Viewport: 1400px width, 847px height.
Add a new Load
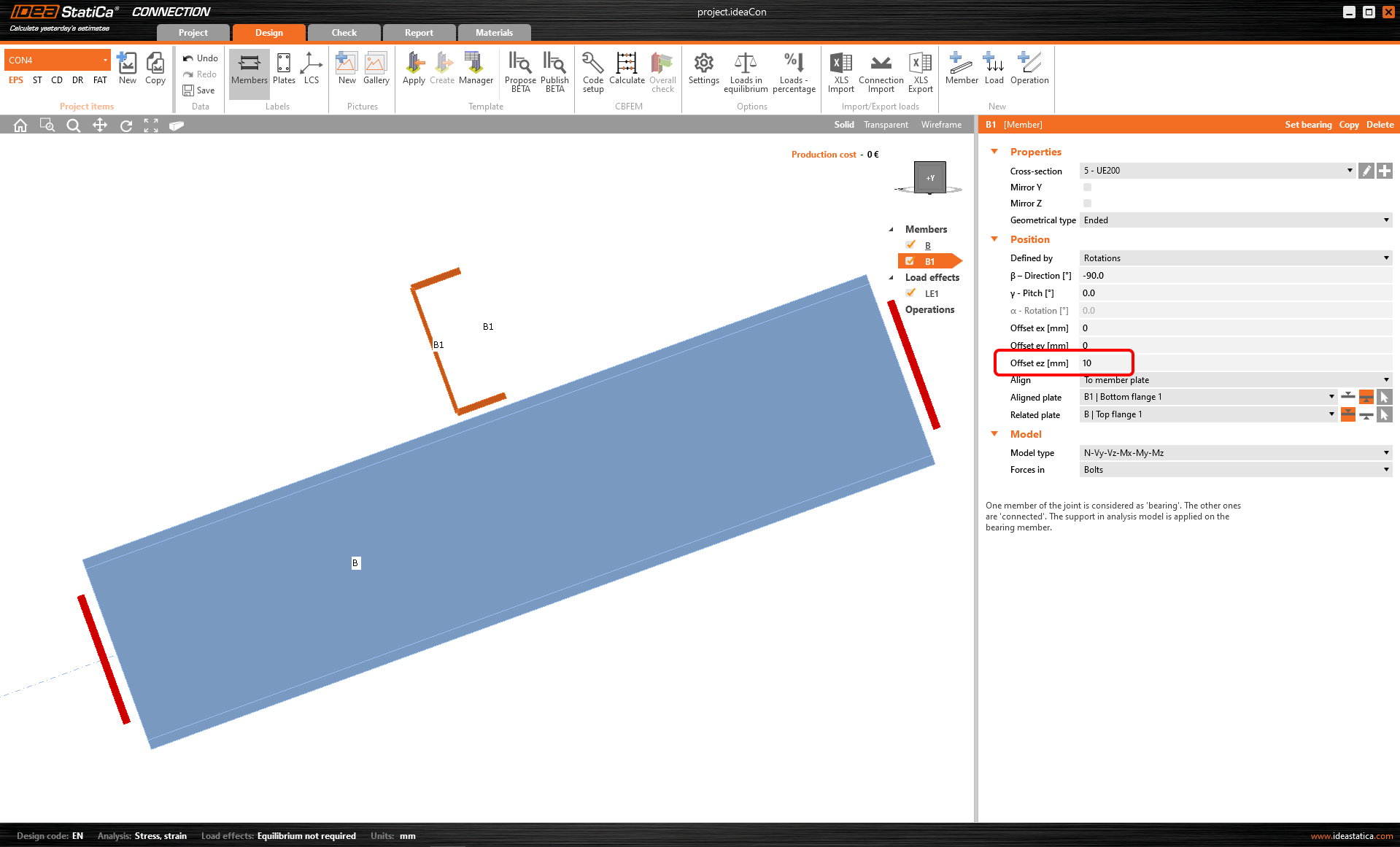(x=994, y=69)
